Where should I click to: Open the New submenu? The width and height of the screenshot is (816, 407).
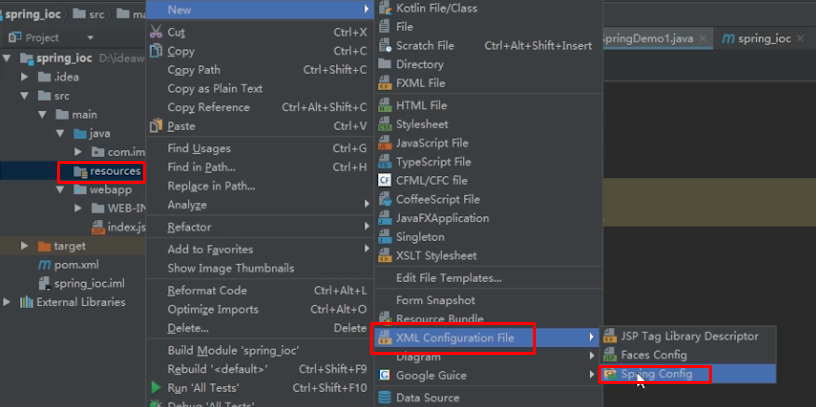(x=260, y=9)
